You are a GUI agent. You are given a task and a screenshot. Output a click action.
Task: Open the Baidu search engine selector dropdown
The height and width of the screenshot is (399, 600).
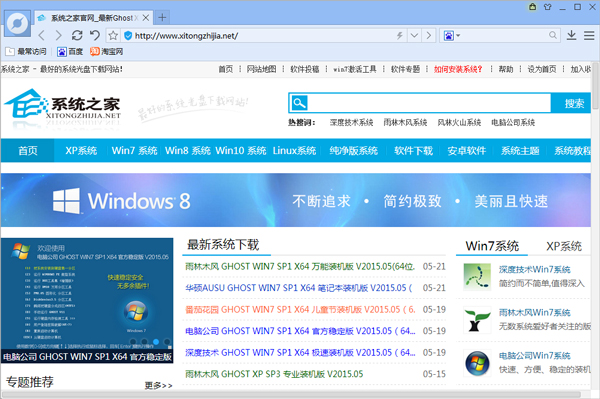click(x=452, y=36)
